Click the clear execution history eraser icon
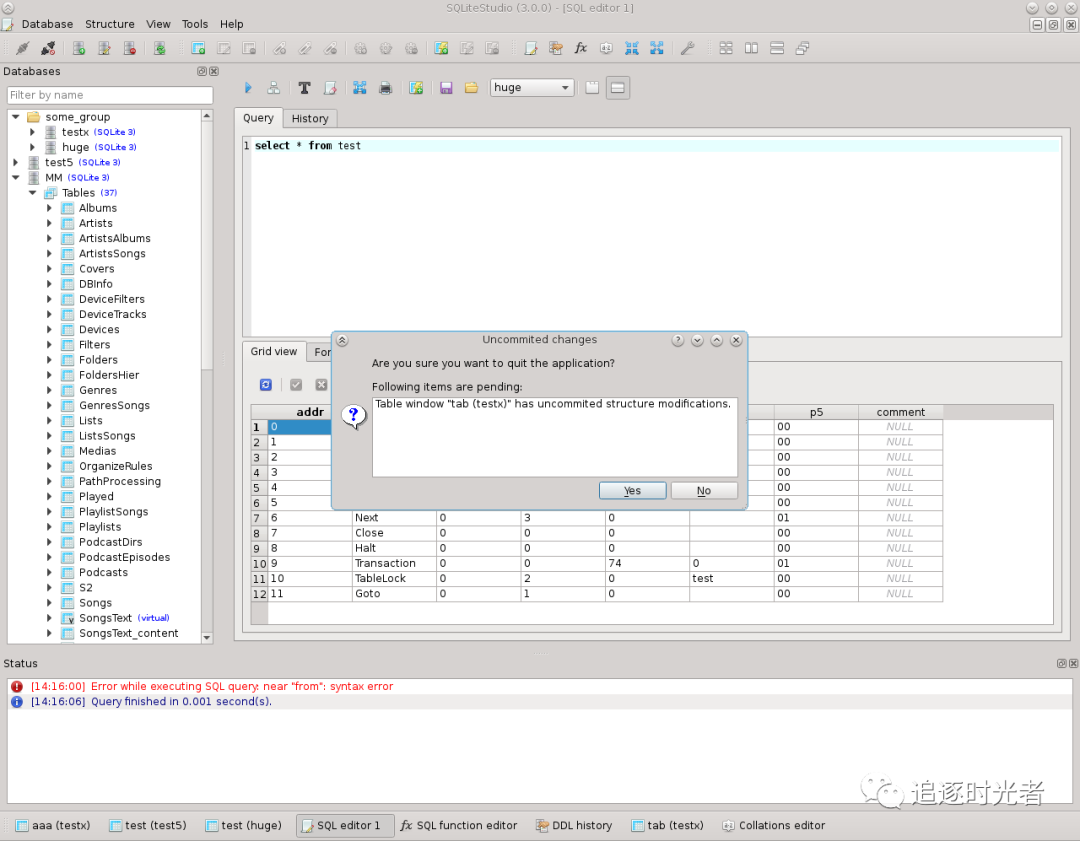This screenshot has width=1080, height=841. click(x=330, y=87)
